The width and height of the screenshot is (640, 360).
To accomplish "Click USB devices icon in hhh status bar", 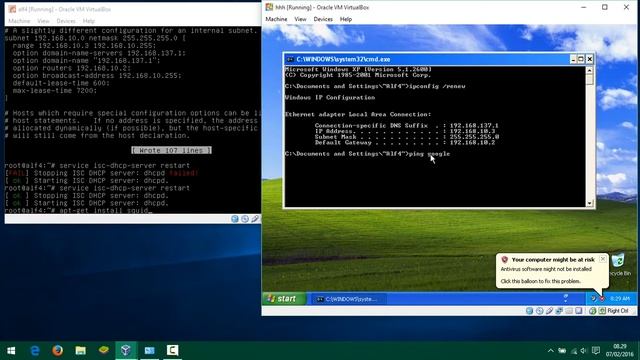I will coord(549,311).
